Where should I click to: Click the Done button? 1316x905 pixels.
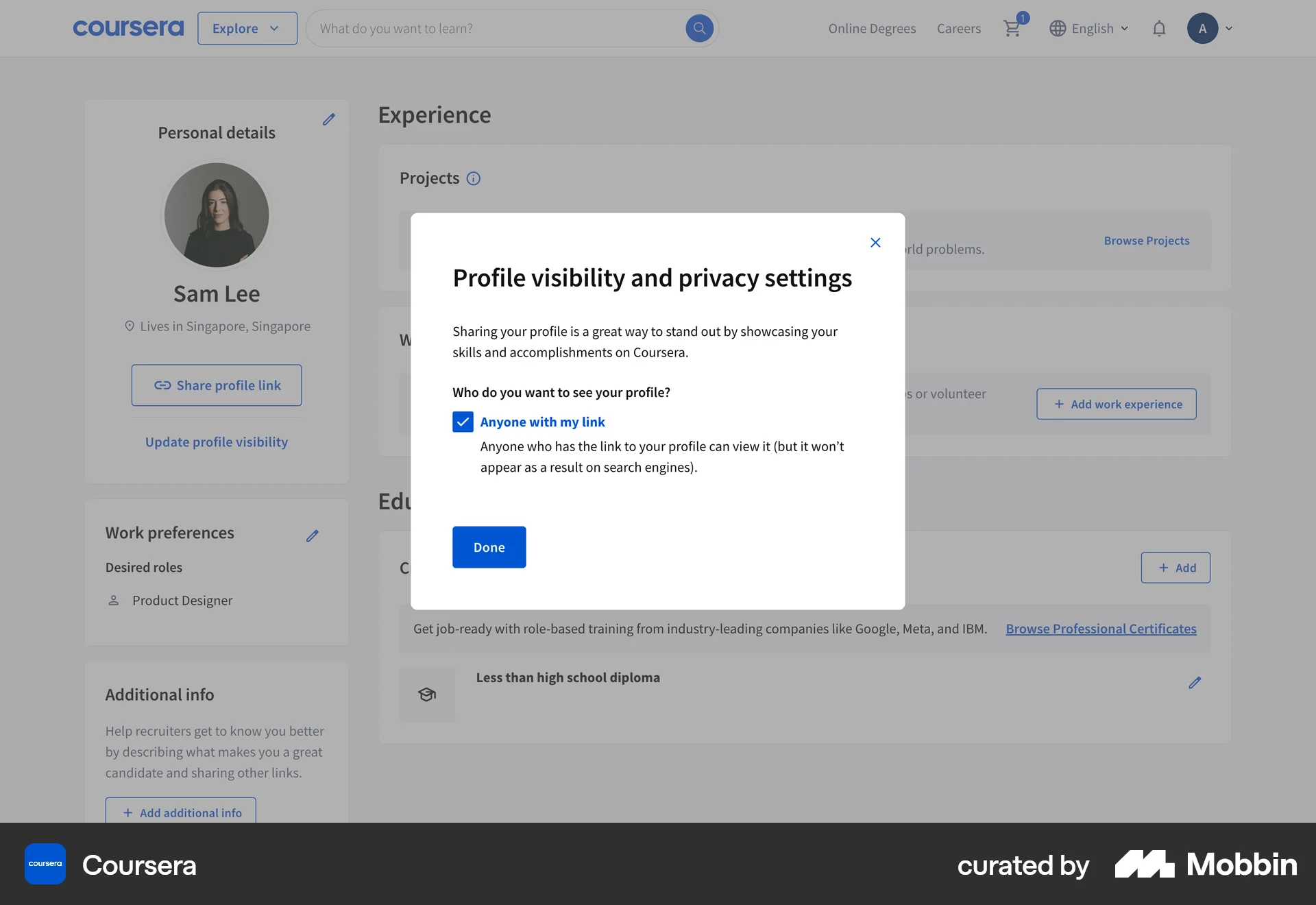click(489, 546)
